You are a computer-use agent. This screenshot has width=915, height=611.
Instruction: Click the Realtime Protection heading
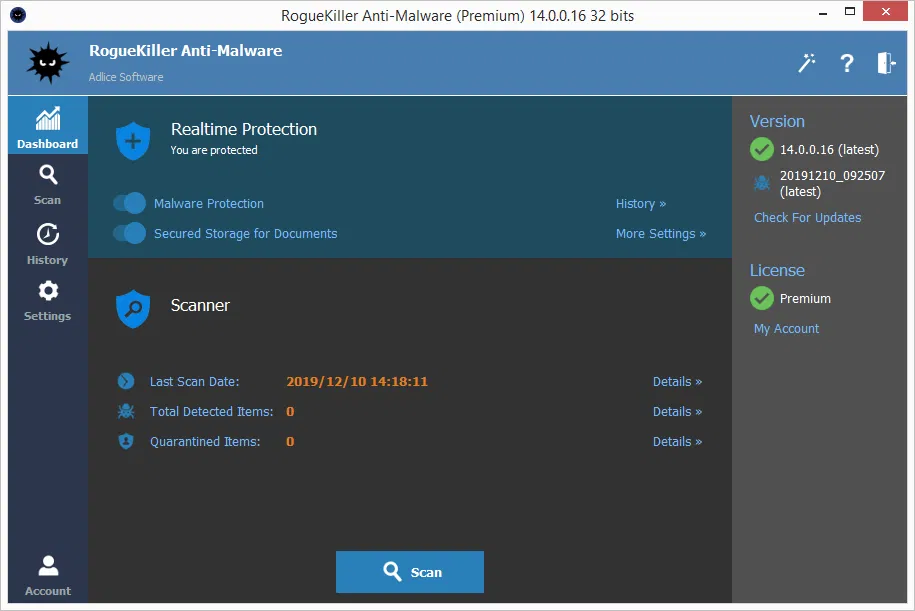243,129
